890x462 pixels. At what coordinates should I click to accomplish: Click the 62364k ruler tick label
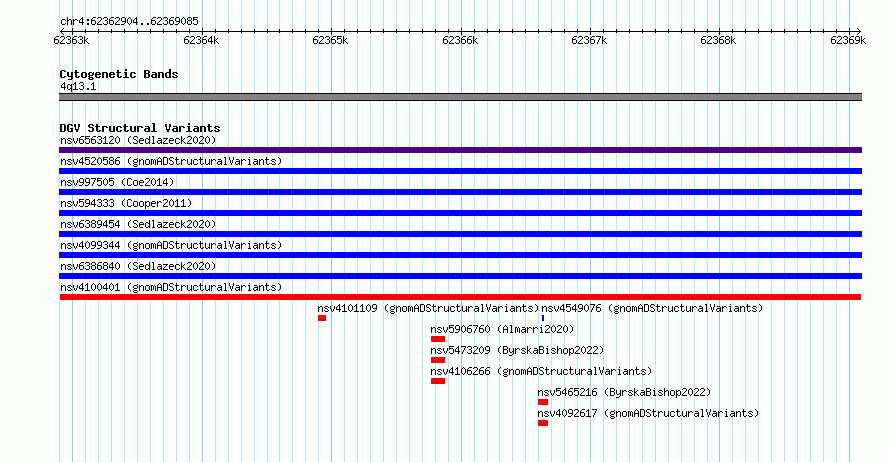(x=201, y=40)
